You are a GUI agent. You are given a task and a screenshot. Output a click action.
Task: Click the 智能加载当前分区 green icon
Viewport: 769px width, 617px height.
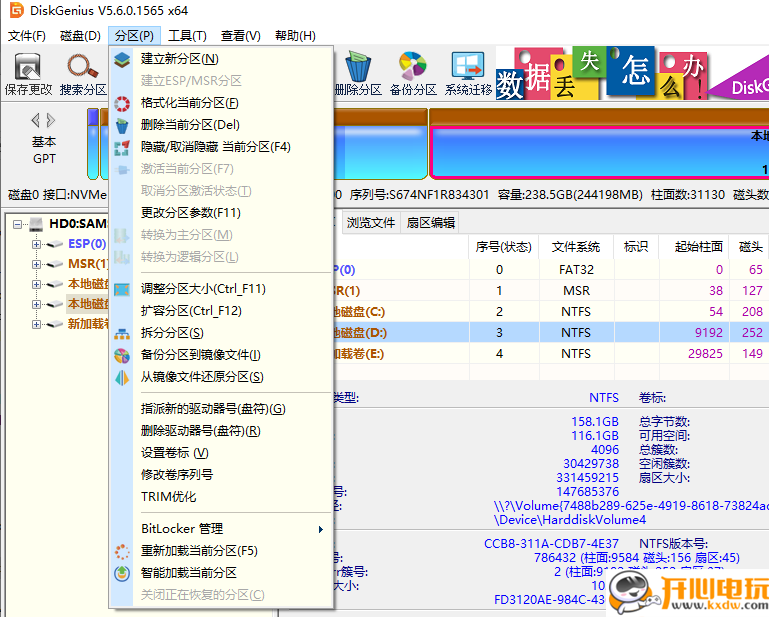(122, 573)
